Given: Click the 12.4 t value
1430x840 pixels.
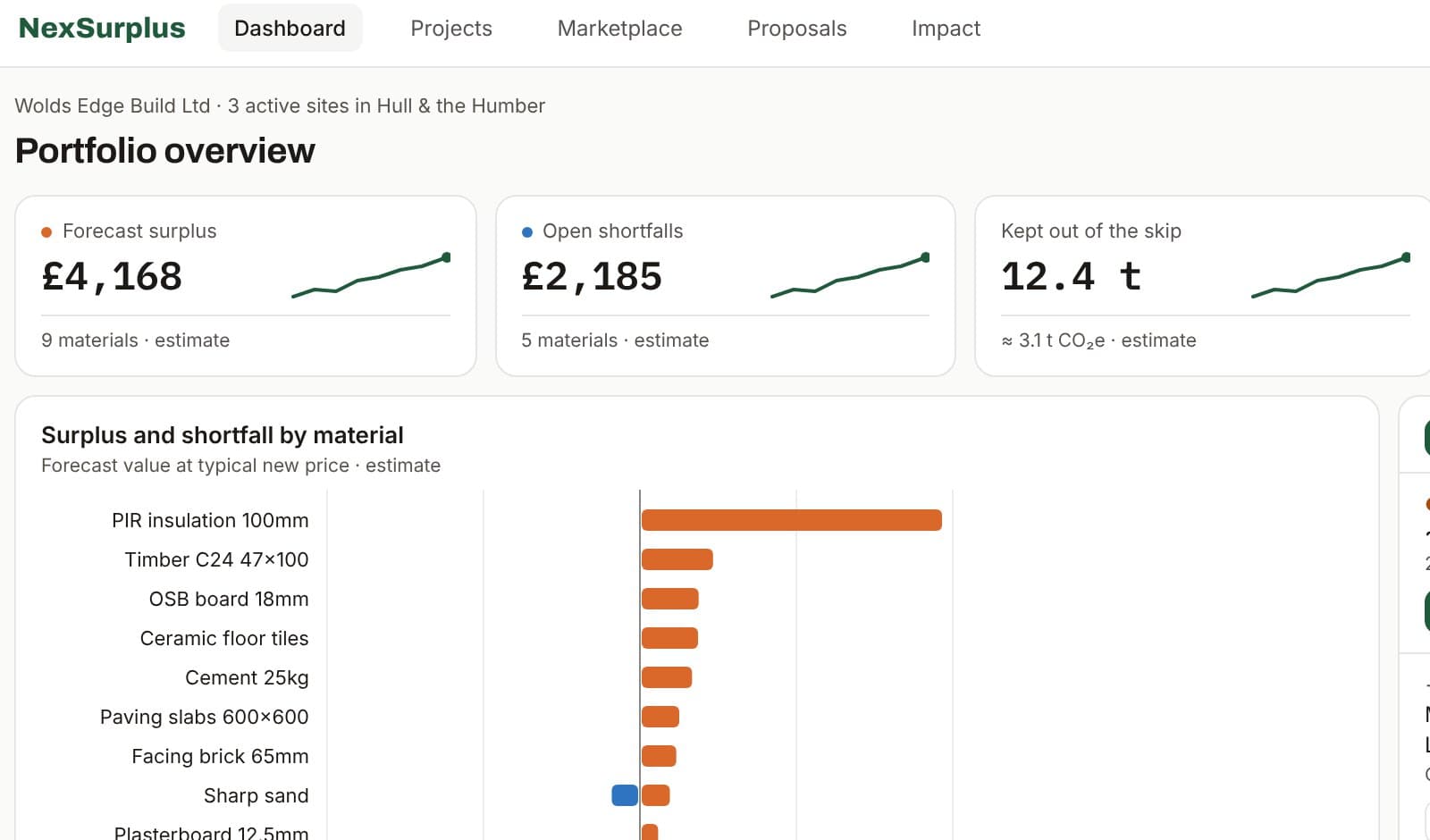Looking at the screenshot, I should tap(1072, 276).
